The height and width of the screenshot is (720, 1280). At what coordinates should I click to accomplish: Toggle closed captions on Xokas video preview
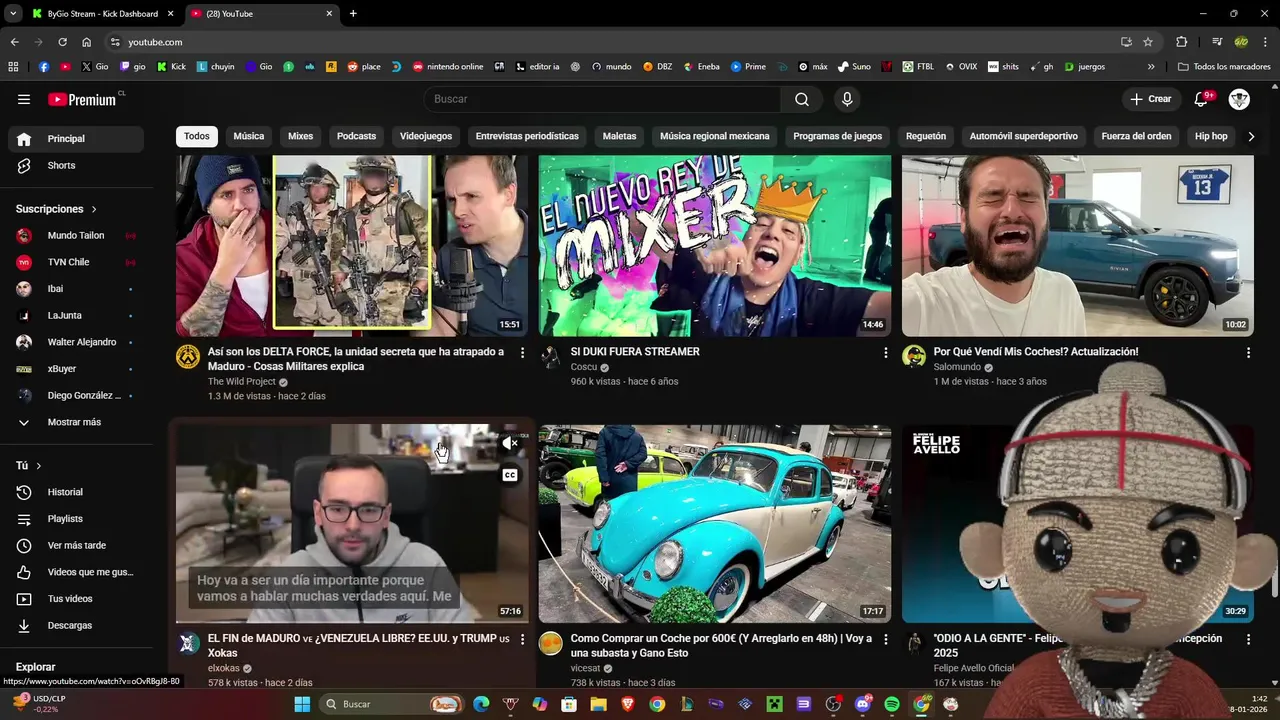click(510, 475)
